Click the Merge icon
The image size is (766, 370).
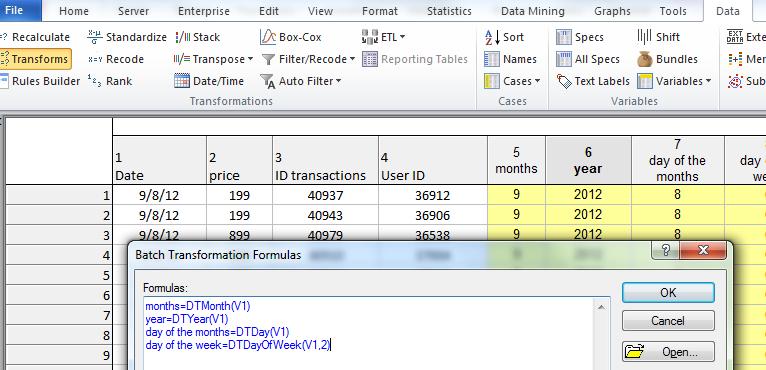[x=735, y=59]
